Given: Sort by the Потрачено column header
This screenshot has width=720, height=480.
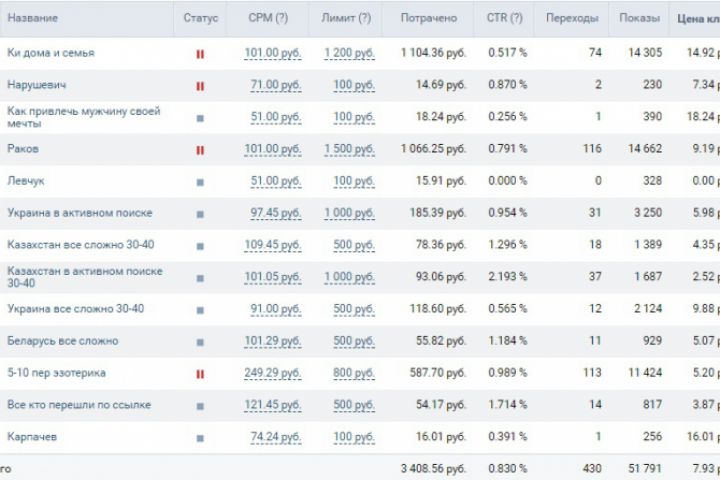Looking at the screenshot, I should 428,18.
